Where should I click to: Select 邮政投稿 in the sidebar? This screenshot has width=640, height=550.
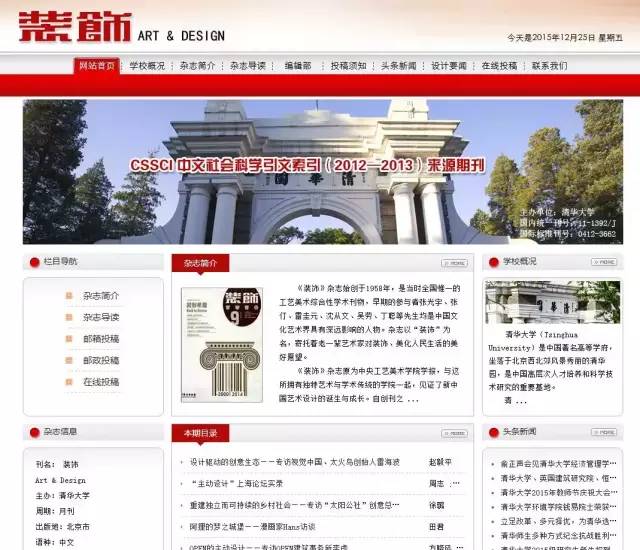pos(101,361)
